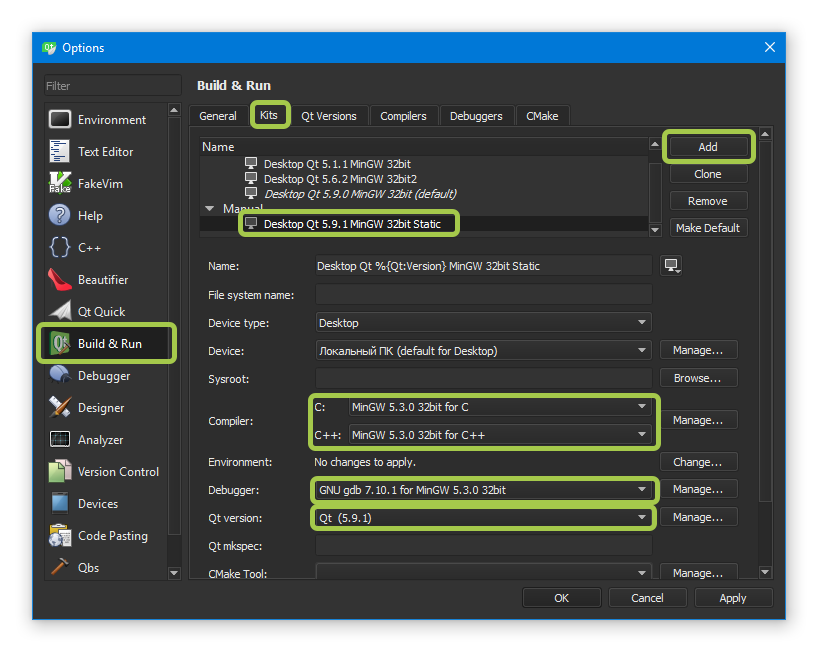Open the Debugger dropdown
Viewport: 818px width, 652px height.
(483, 490)
